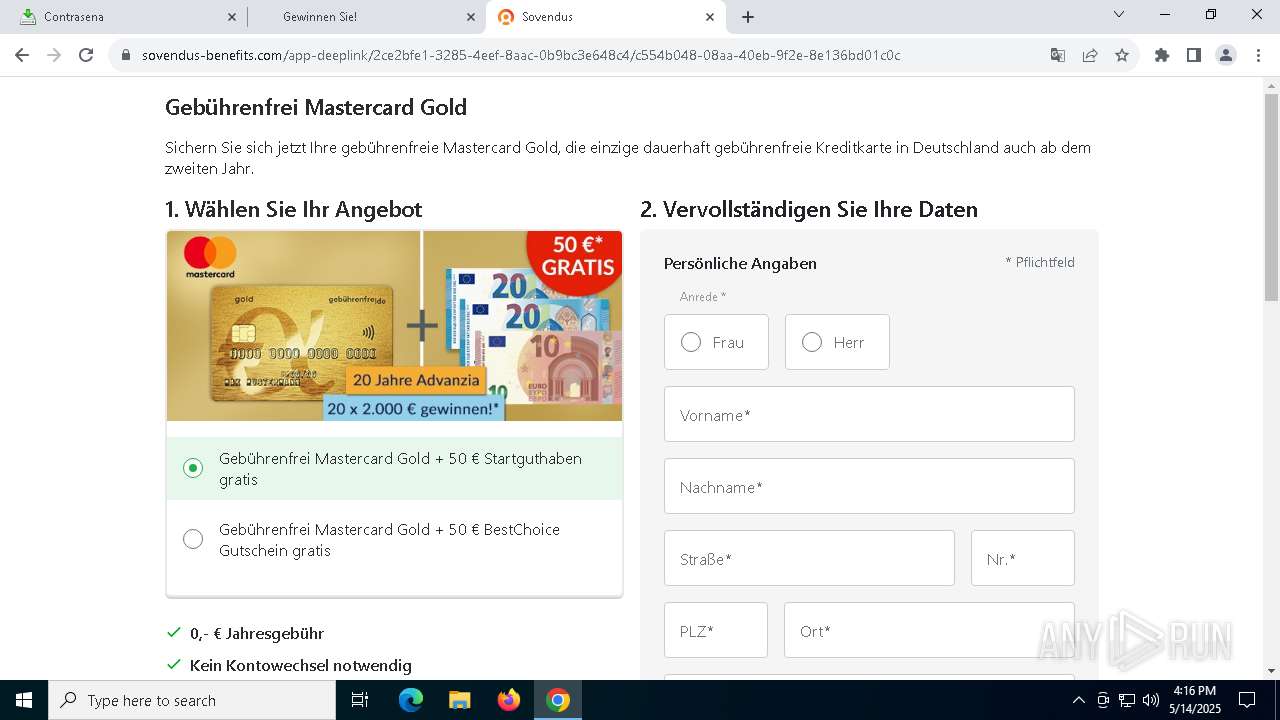
Task: Open the clock and date flyout
Action: pos(1195,700)
